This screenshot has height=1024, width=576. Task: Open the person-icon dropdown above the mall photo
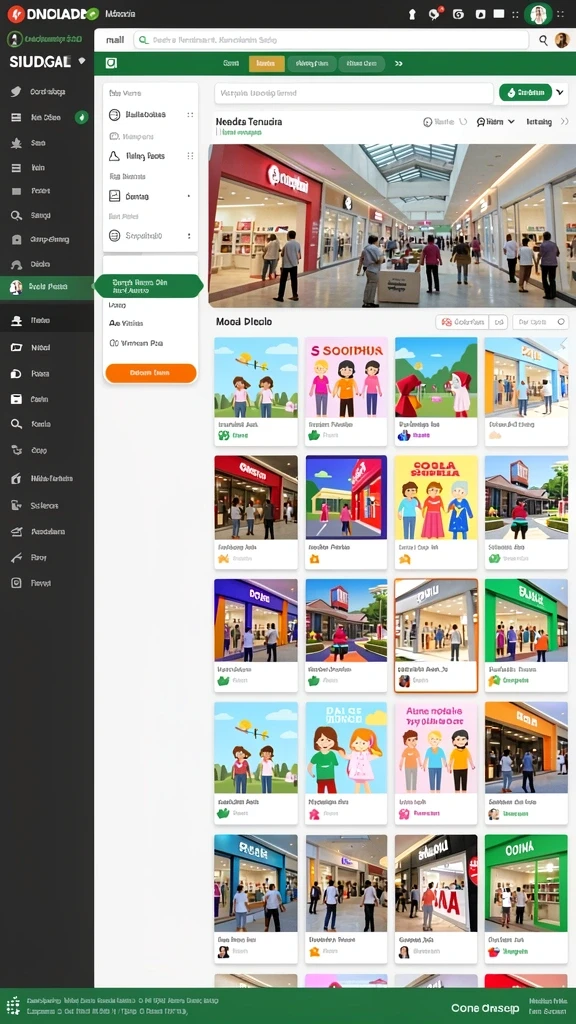pos(496,121)
